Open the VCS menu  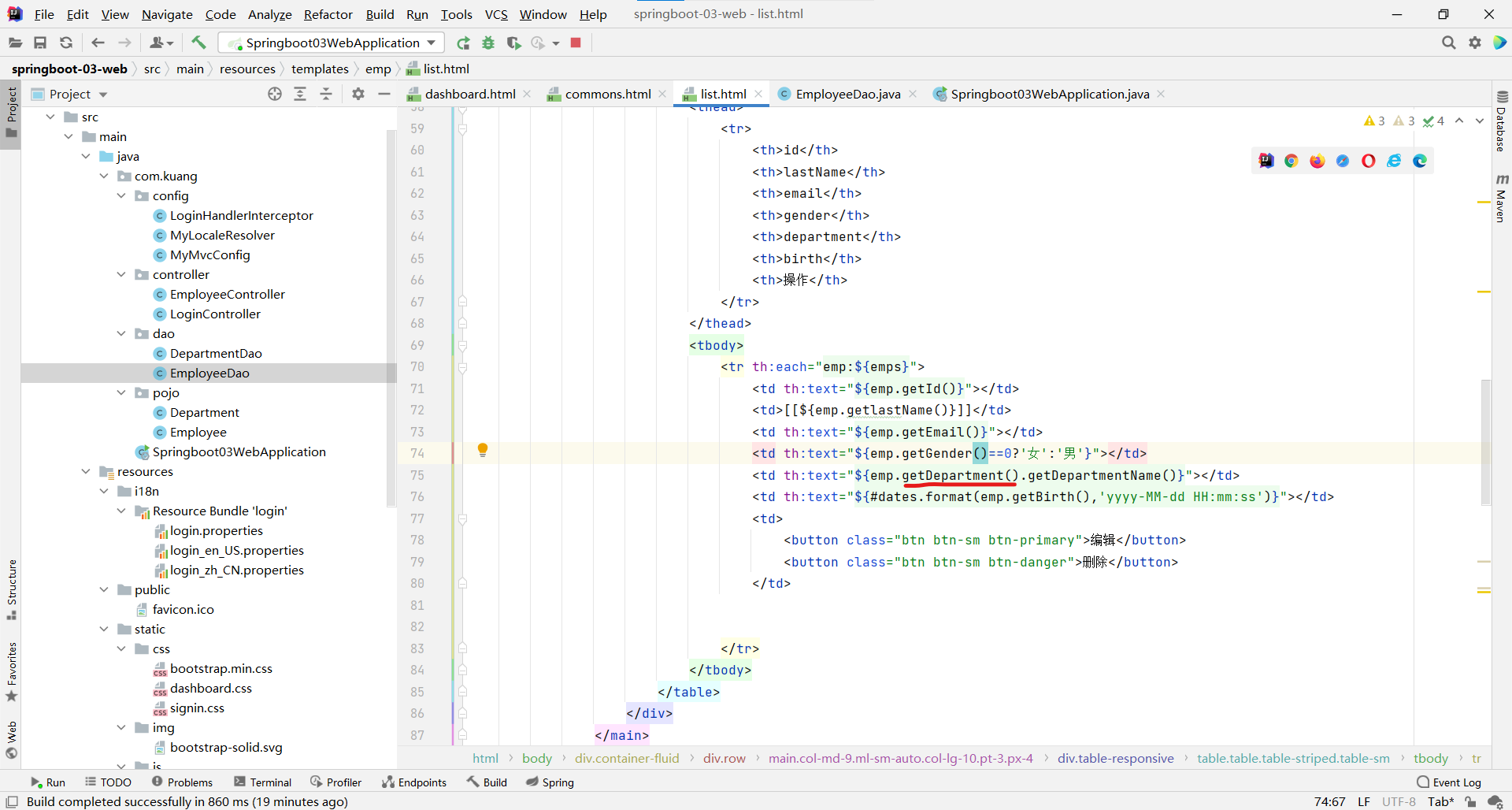pyautogui.click(x=496, y=14)
